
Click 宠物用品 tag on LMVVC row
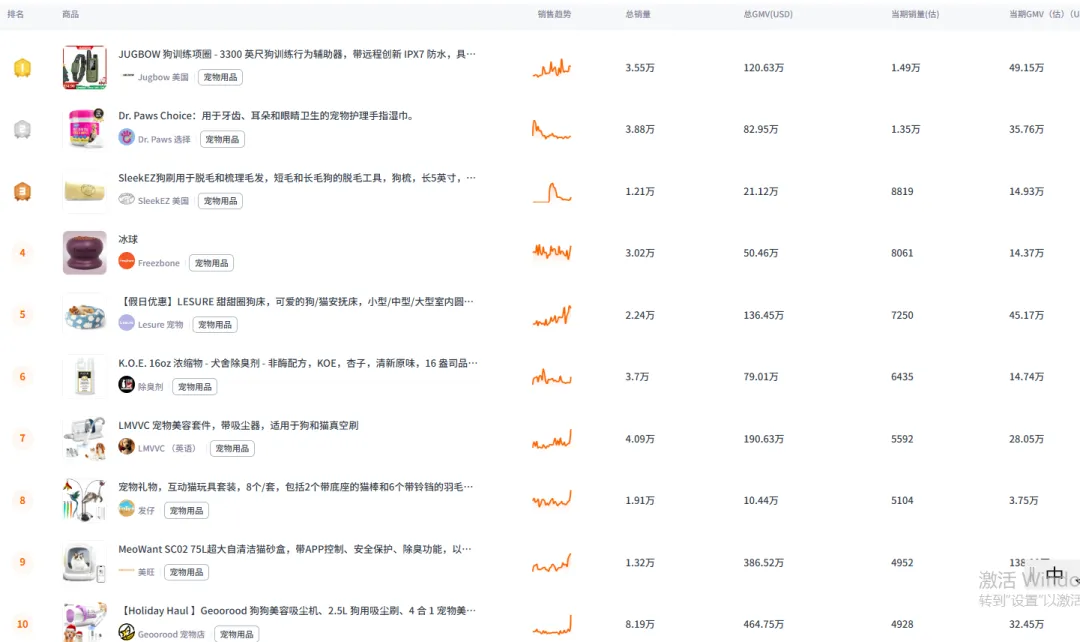tap(232, 448)
